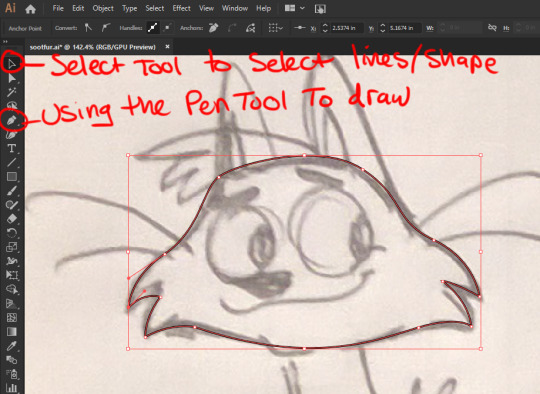The width and height of the screenshot is (540, 394).
Task: Click the sootfur.ai document tab
Action: 93,47
